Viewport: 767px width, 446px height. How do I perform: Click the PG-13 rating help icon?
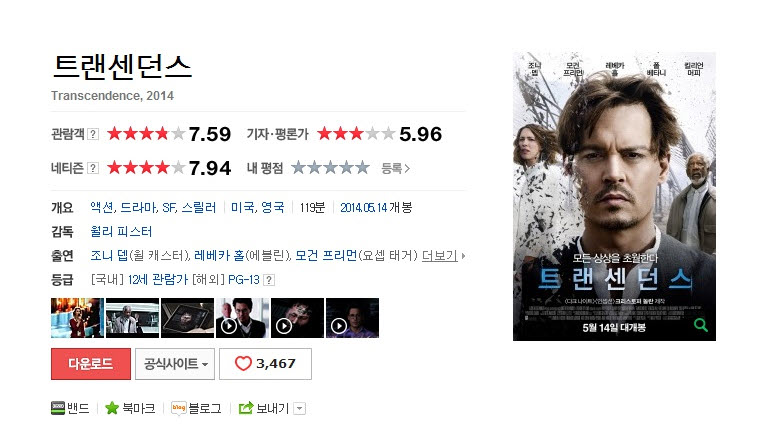click(269, 280)
